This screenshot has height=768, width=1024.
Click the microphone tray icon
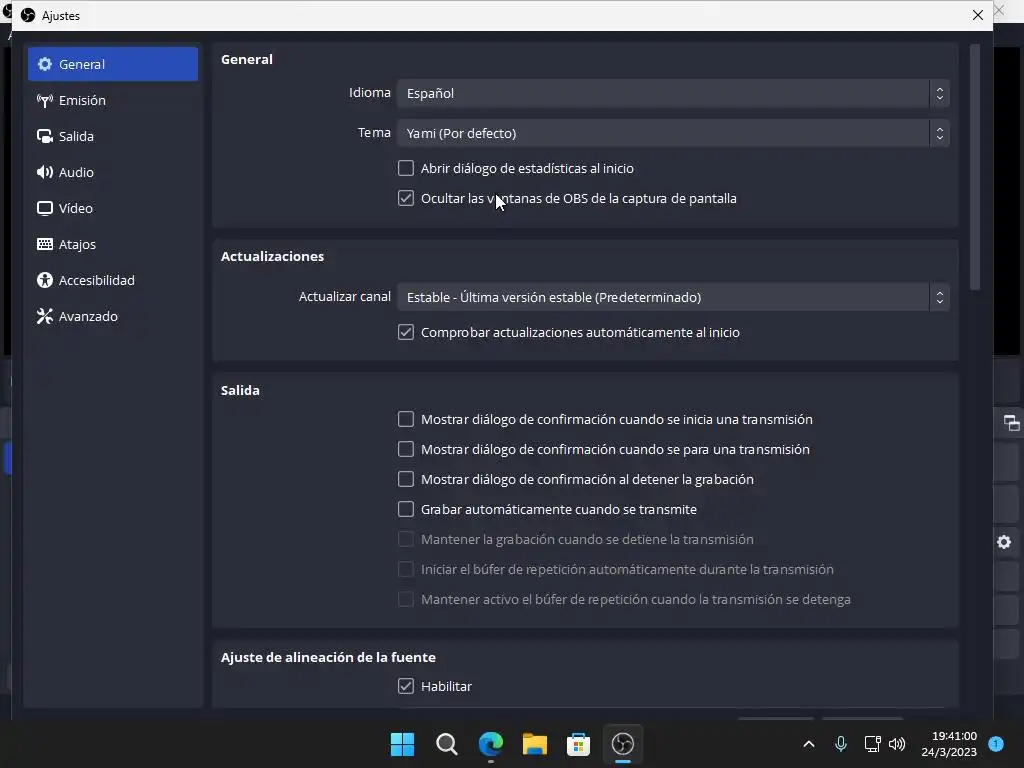tap(841, 744)
